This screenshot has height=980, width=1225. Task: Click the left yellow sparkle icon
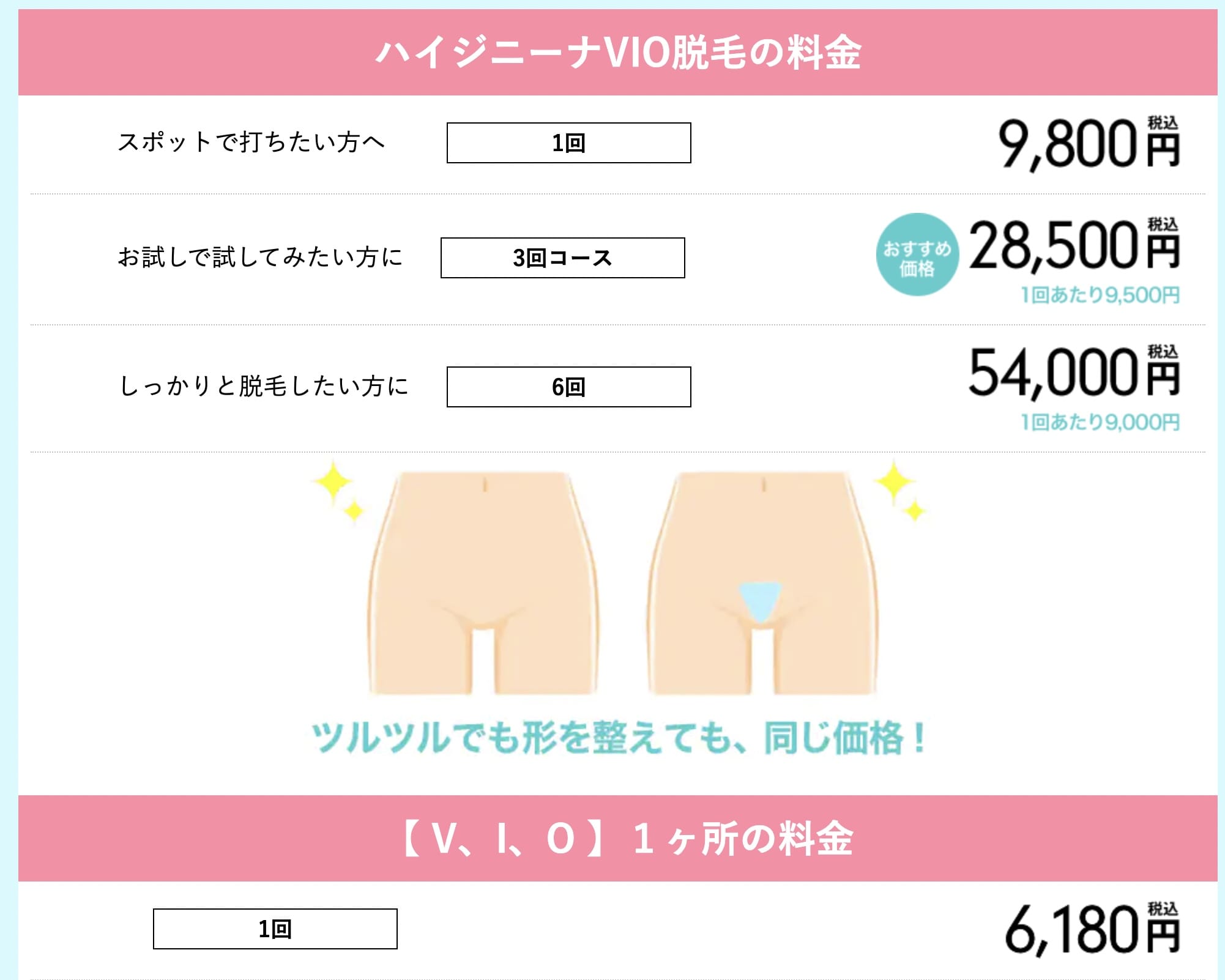338,490
